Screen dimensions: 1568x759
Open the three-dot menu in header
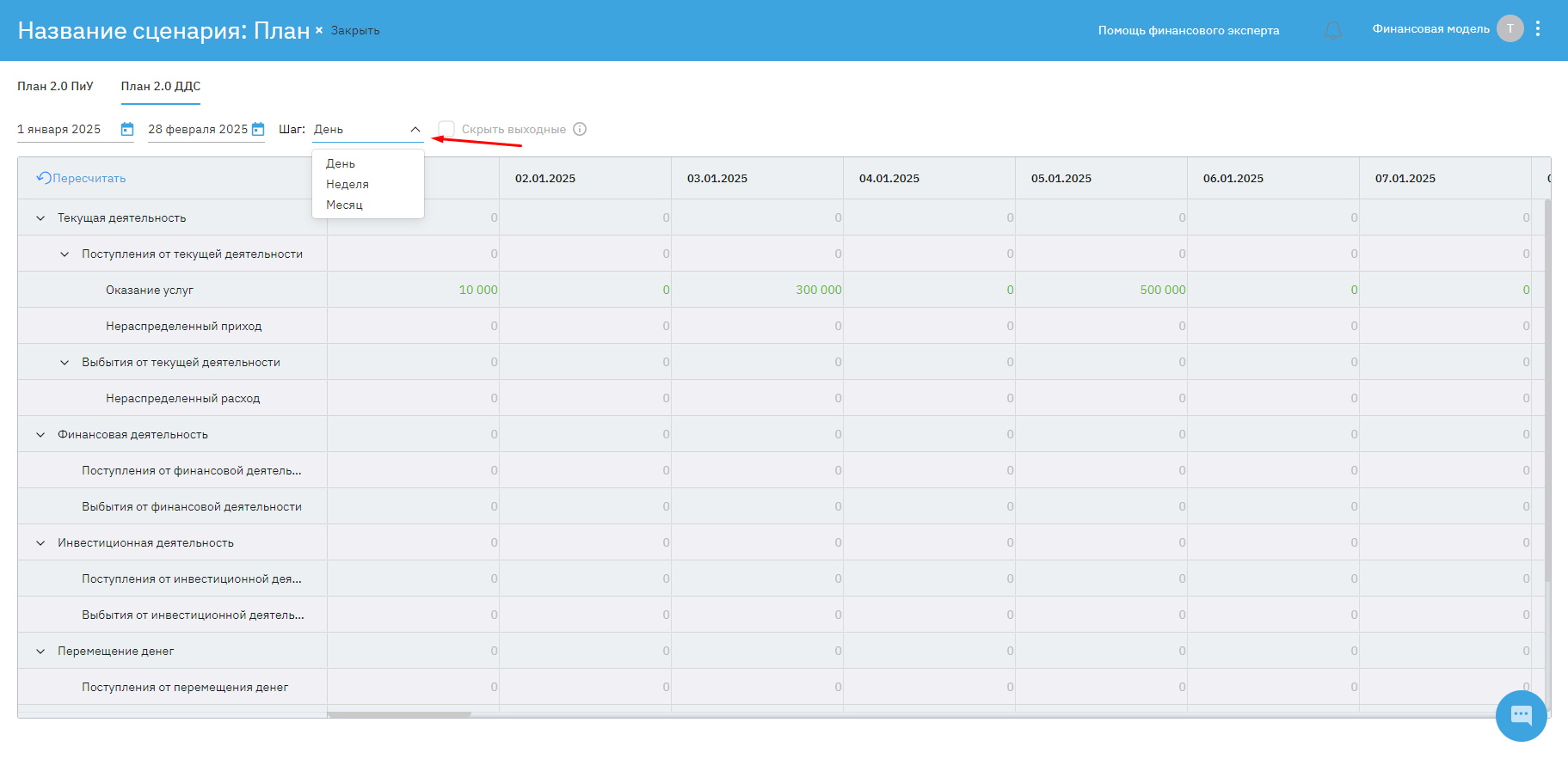(1538, 28)
